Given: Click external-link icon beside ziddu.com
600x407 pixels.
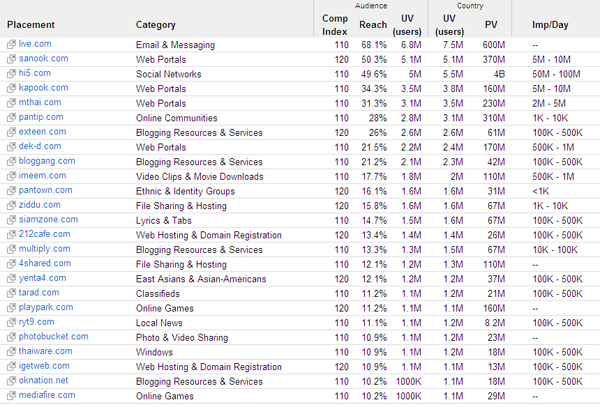Looking at the screenshot, I should (x=11, y=205).
